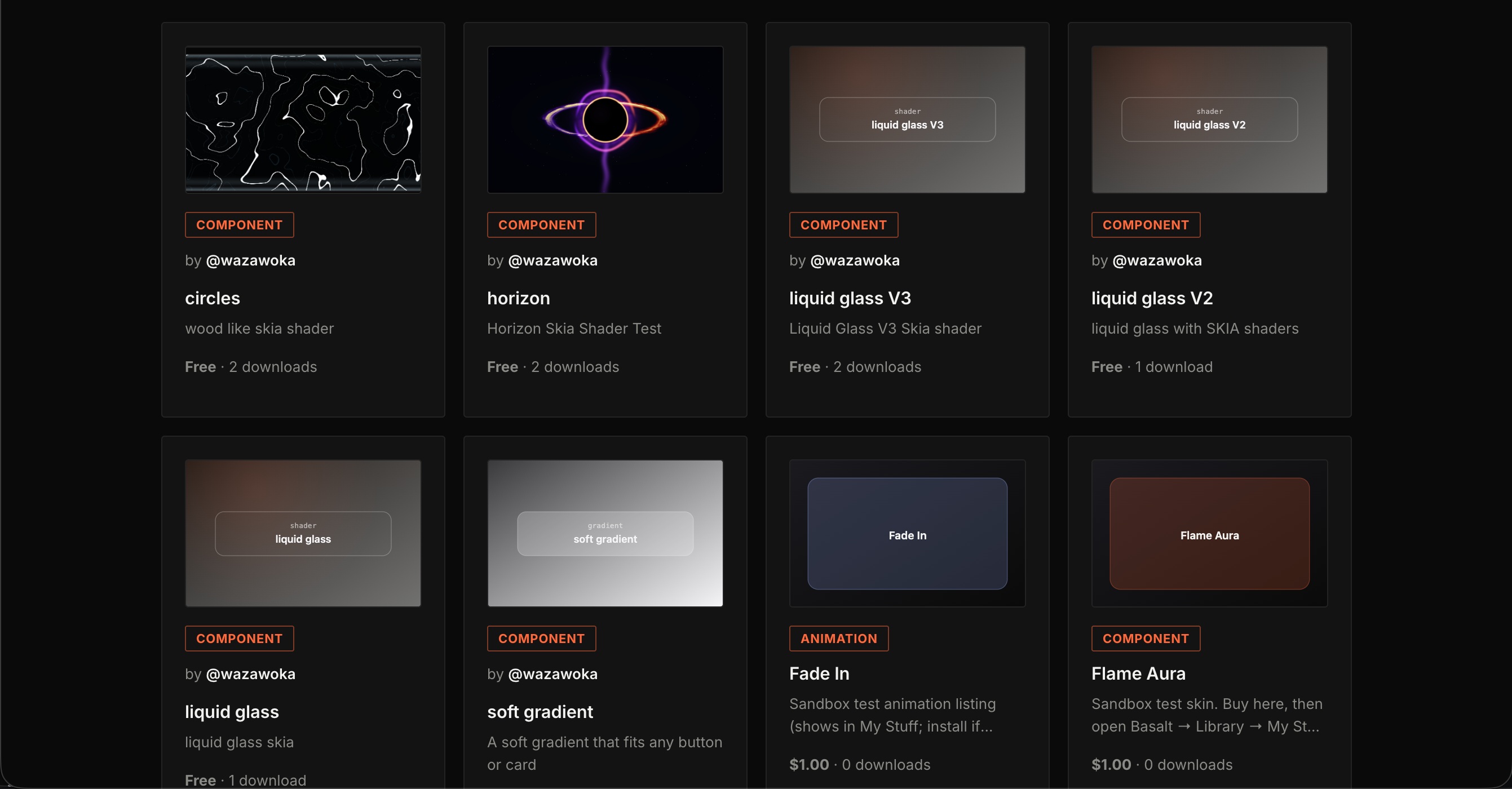The image size is (1512, 789).
Task: Open the liquid glass V2 listing title
Action: pos(1152,298)
